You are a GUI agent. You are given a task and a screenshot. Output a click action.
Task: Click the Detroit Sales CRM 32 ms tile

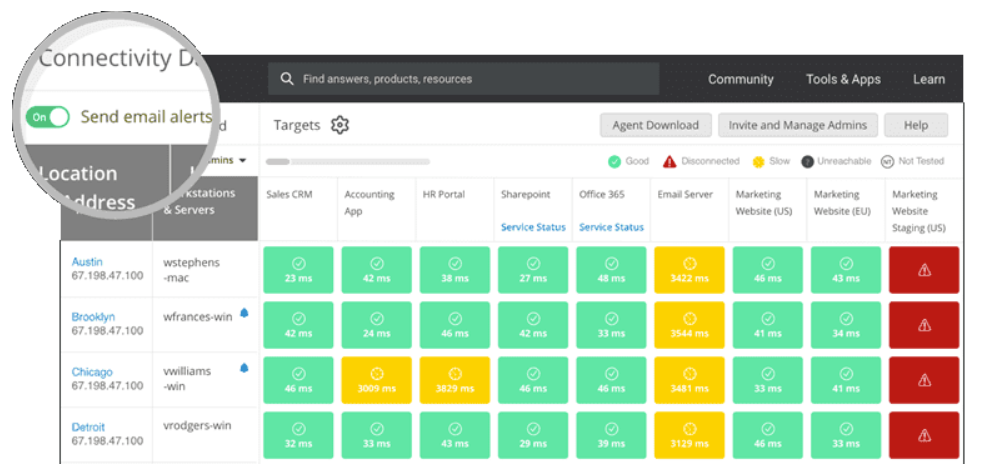click(298, 435)
